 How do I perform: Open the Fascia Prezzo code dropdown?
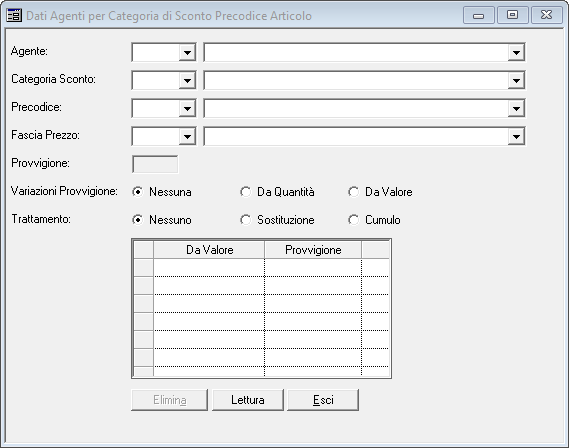(187, 136)
